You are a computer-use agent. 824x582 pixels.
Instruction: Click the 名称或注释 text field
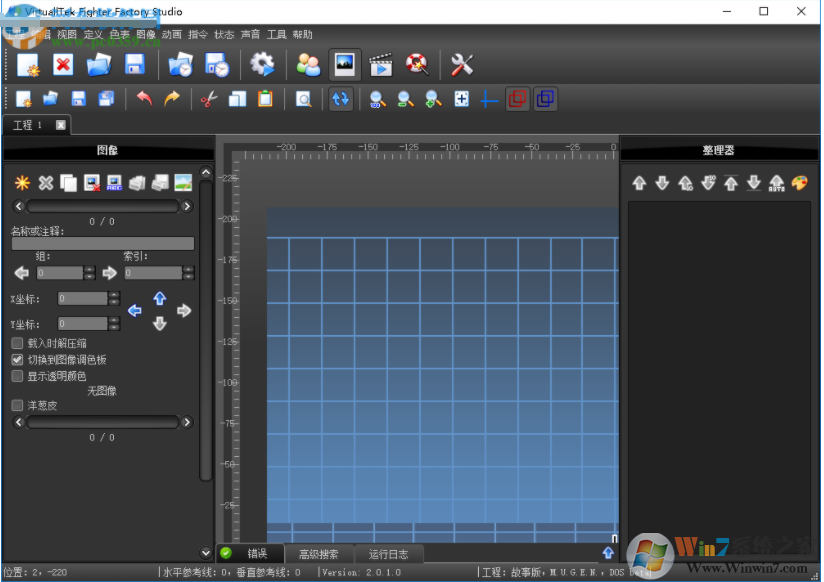coord(102,243)
